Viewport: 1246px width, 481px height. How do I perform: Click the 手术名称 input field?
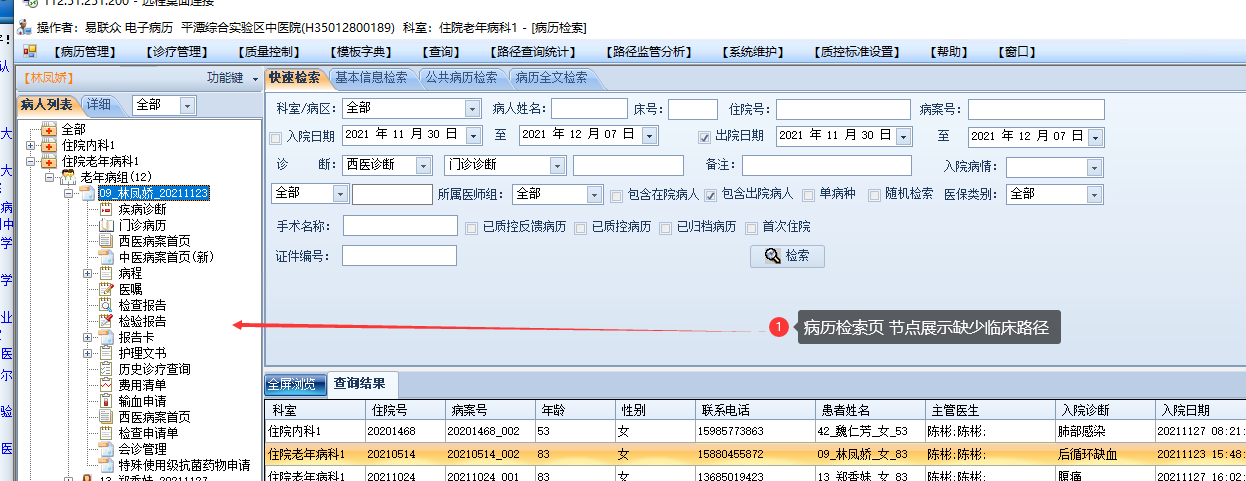point(400,226)
